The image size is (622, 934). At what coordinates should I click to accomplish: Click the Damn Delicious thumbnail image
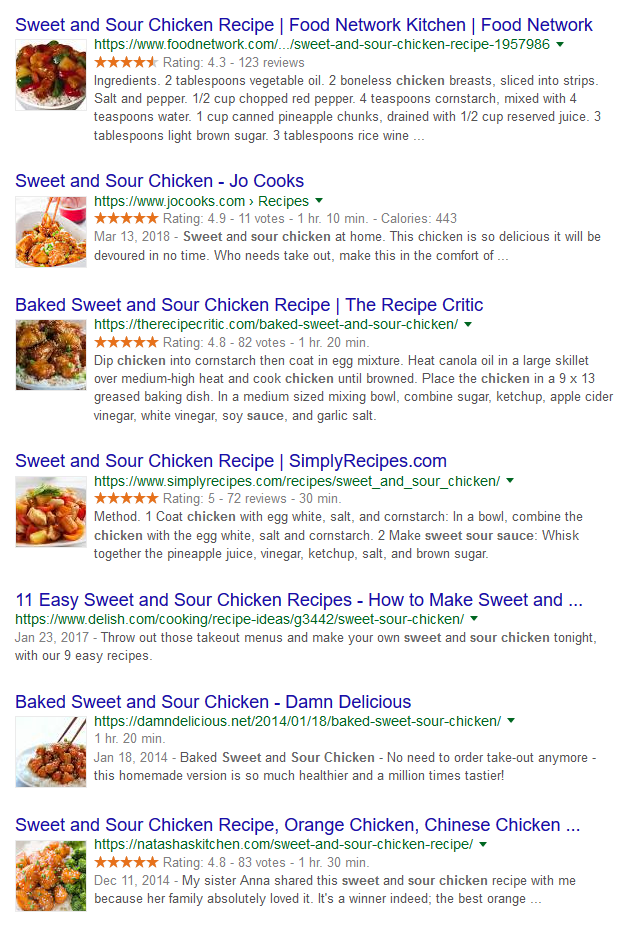(x=50, y=751)
